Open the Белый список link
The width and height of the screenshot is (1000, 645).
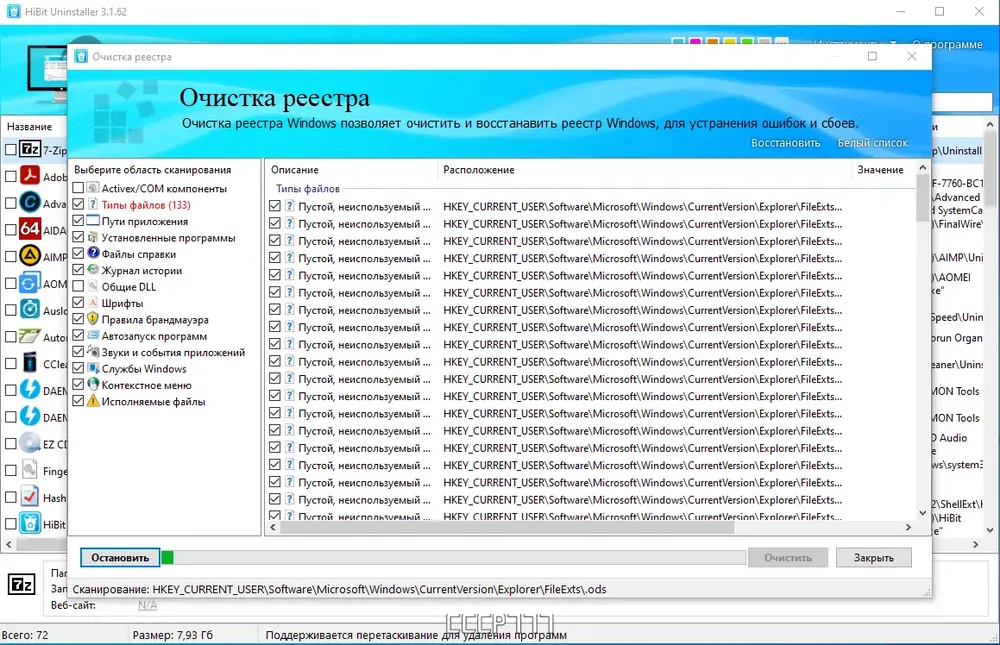(x=872, y=143)
